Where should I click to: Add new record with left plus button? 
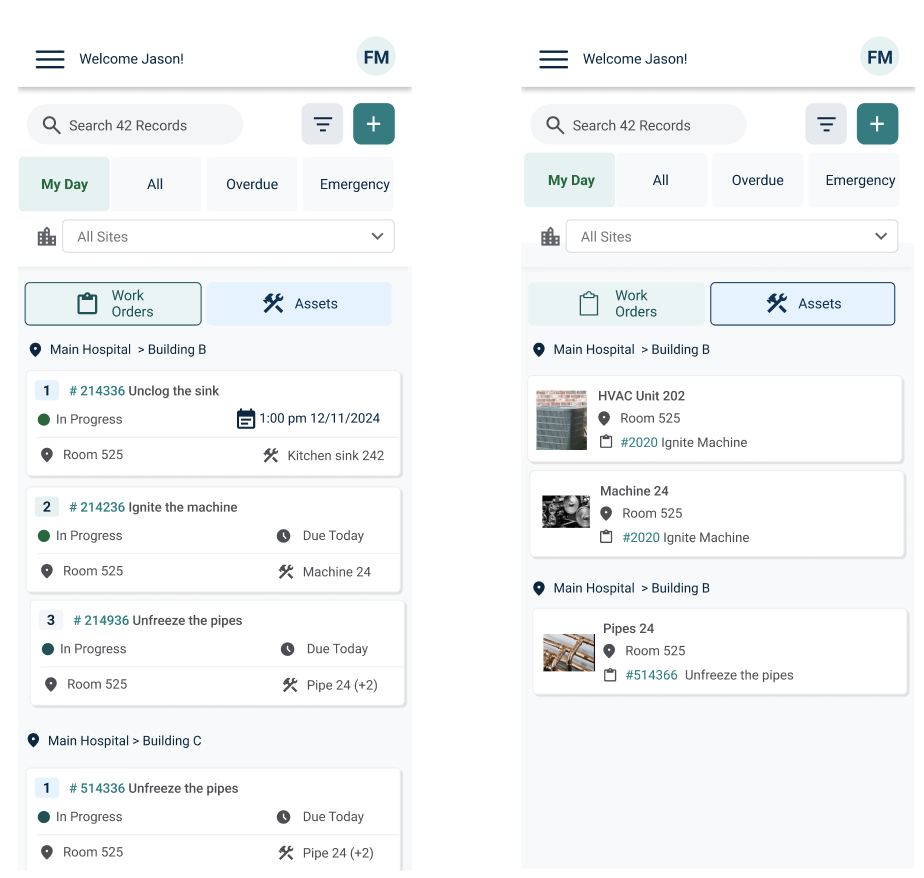coord(374,124)
